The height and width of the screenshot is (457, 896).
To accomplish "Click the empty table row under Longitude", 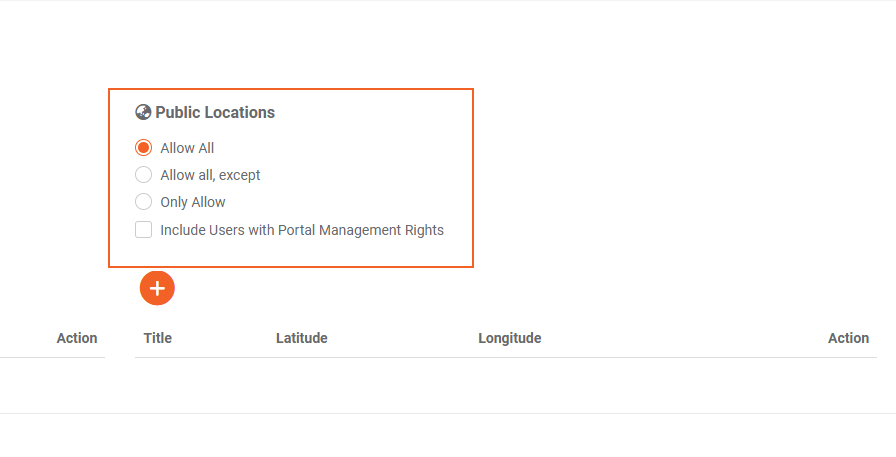I will [x=510, y=385].
